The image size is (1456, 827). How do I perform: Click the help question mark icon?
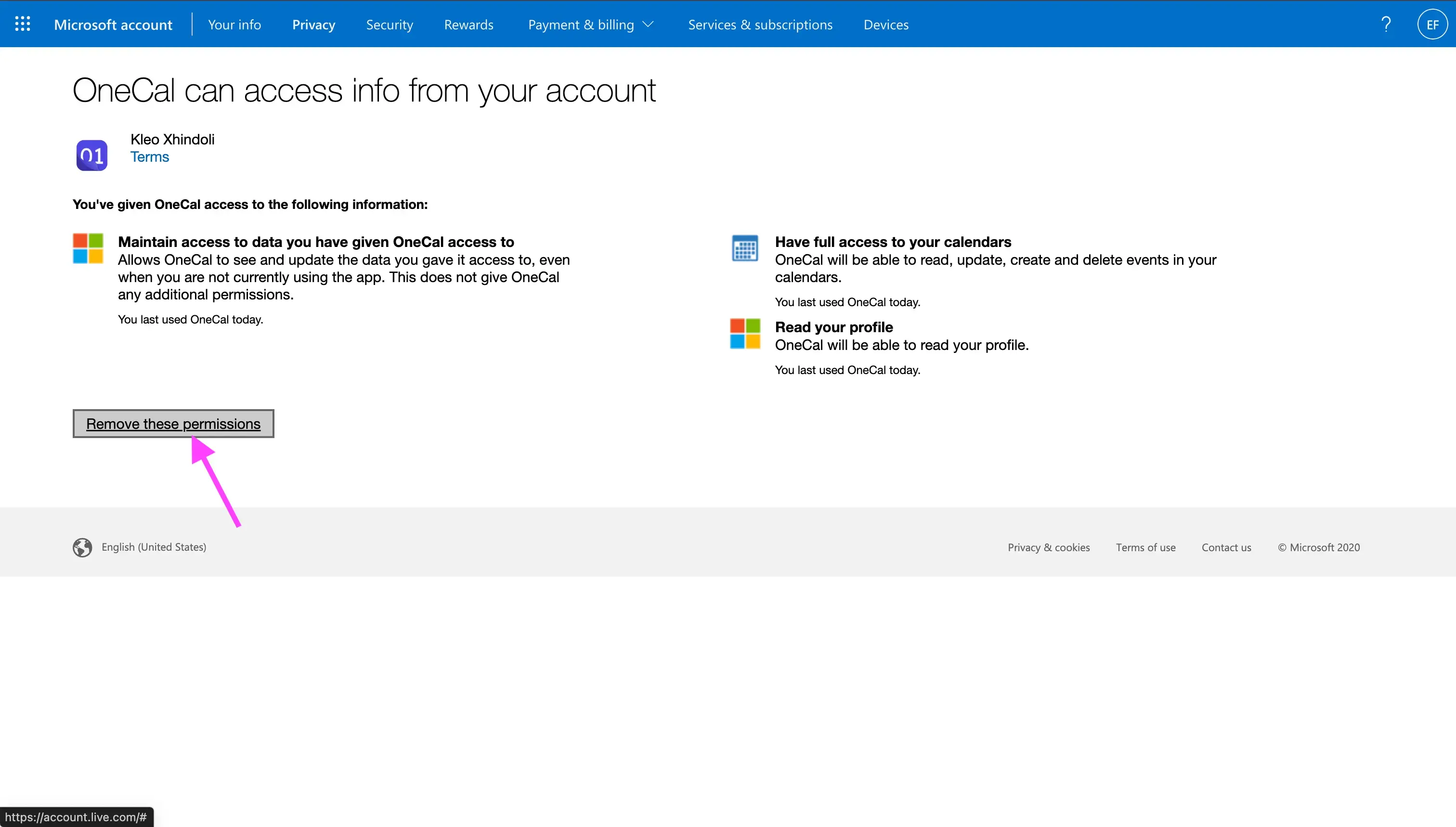(x=1387, y=23)
